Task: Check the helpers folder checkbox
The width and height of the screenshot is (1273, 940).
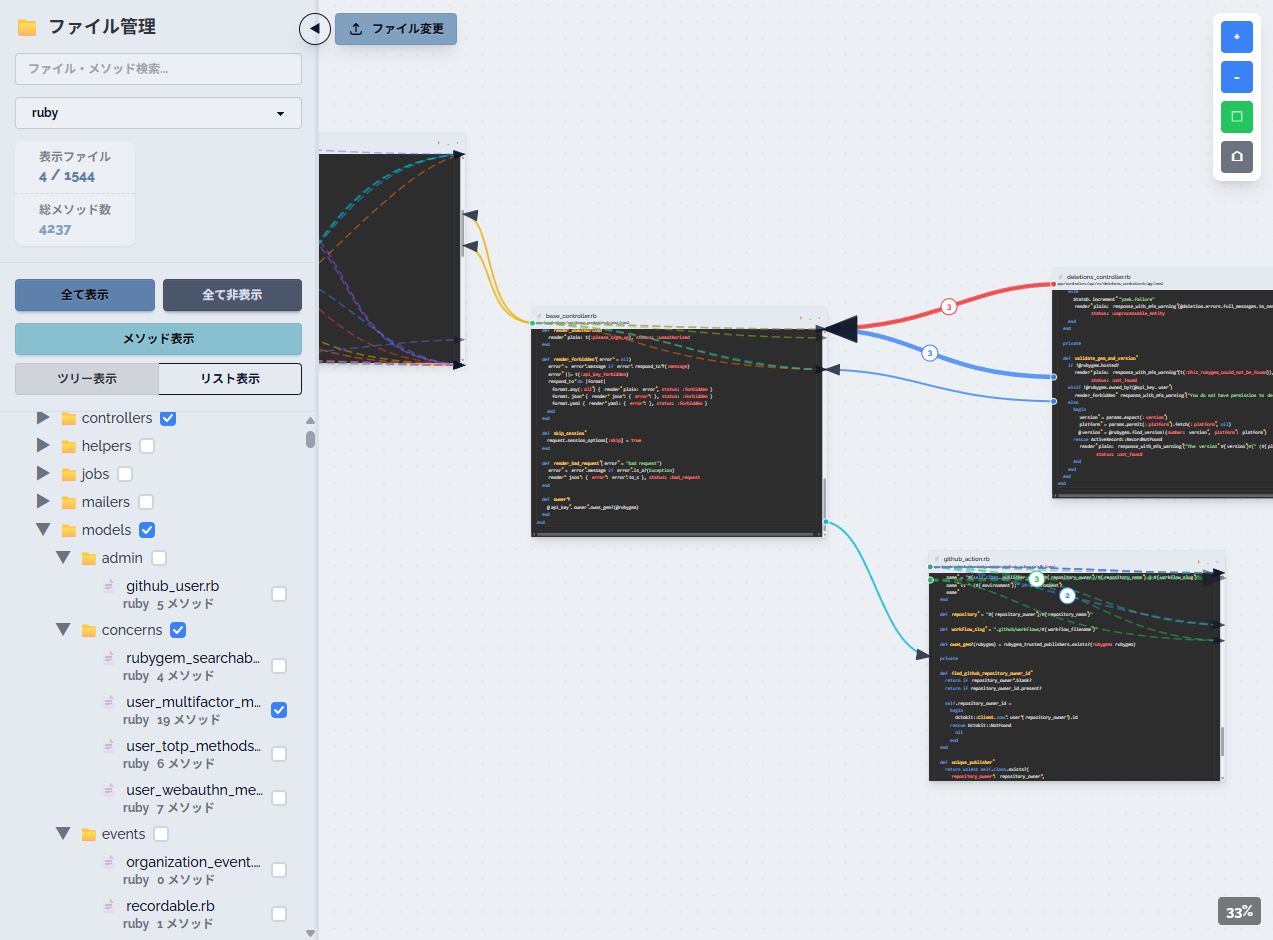Action: tap(147, 446)
